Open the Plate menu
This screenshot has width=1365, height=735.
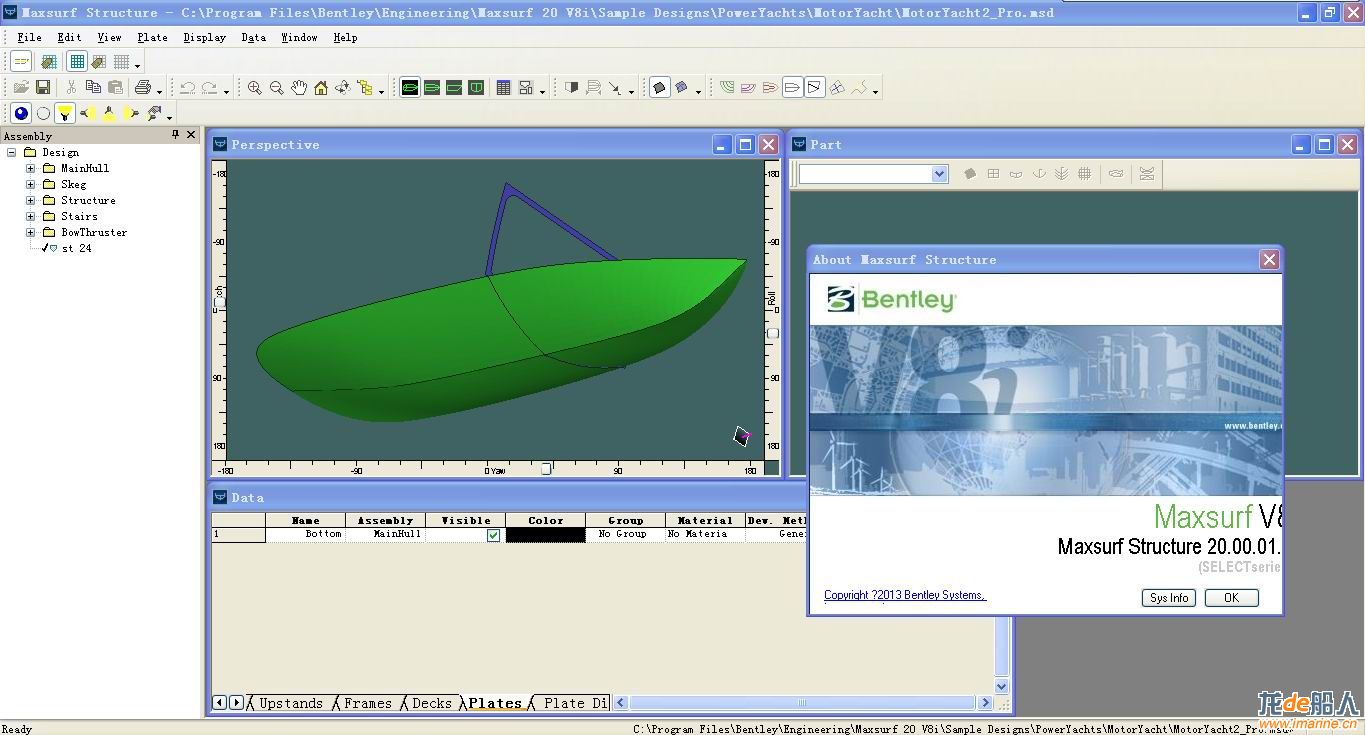(x=152, y=37)
